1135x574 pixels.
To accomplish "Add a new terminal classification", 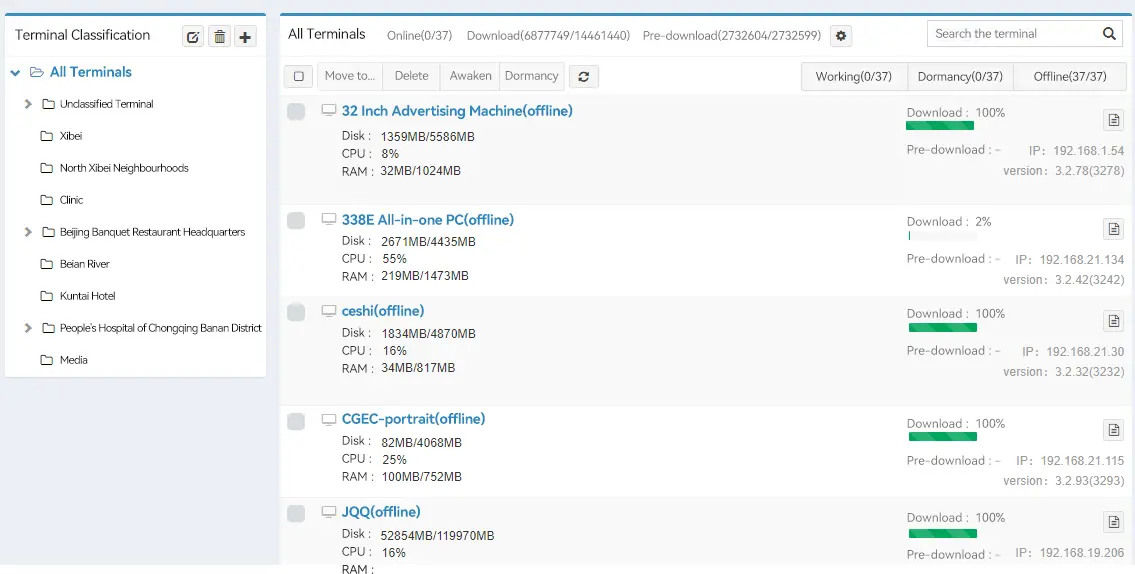I will click(245, 37).
